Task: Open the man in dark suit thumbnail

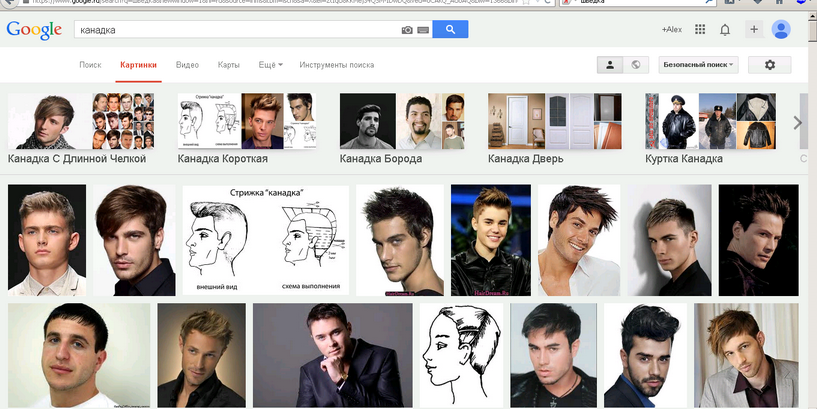Action: (332, 355)
